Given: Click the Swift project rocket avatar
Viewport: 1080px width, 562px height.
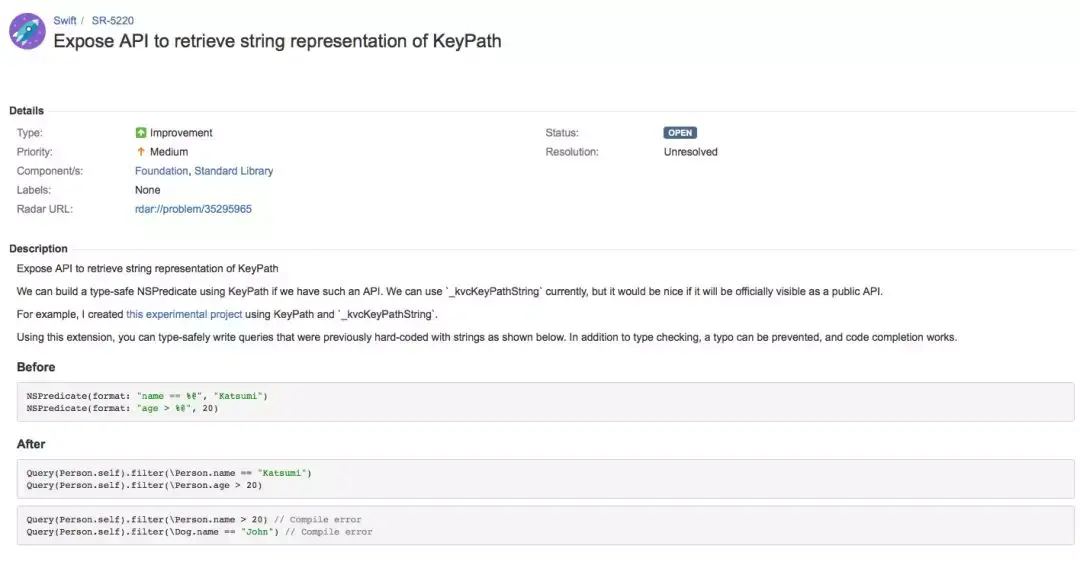Looking at the screenshot, I should coord(27,31).
